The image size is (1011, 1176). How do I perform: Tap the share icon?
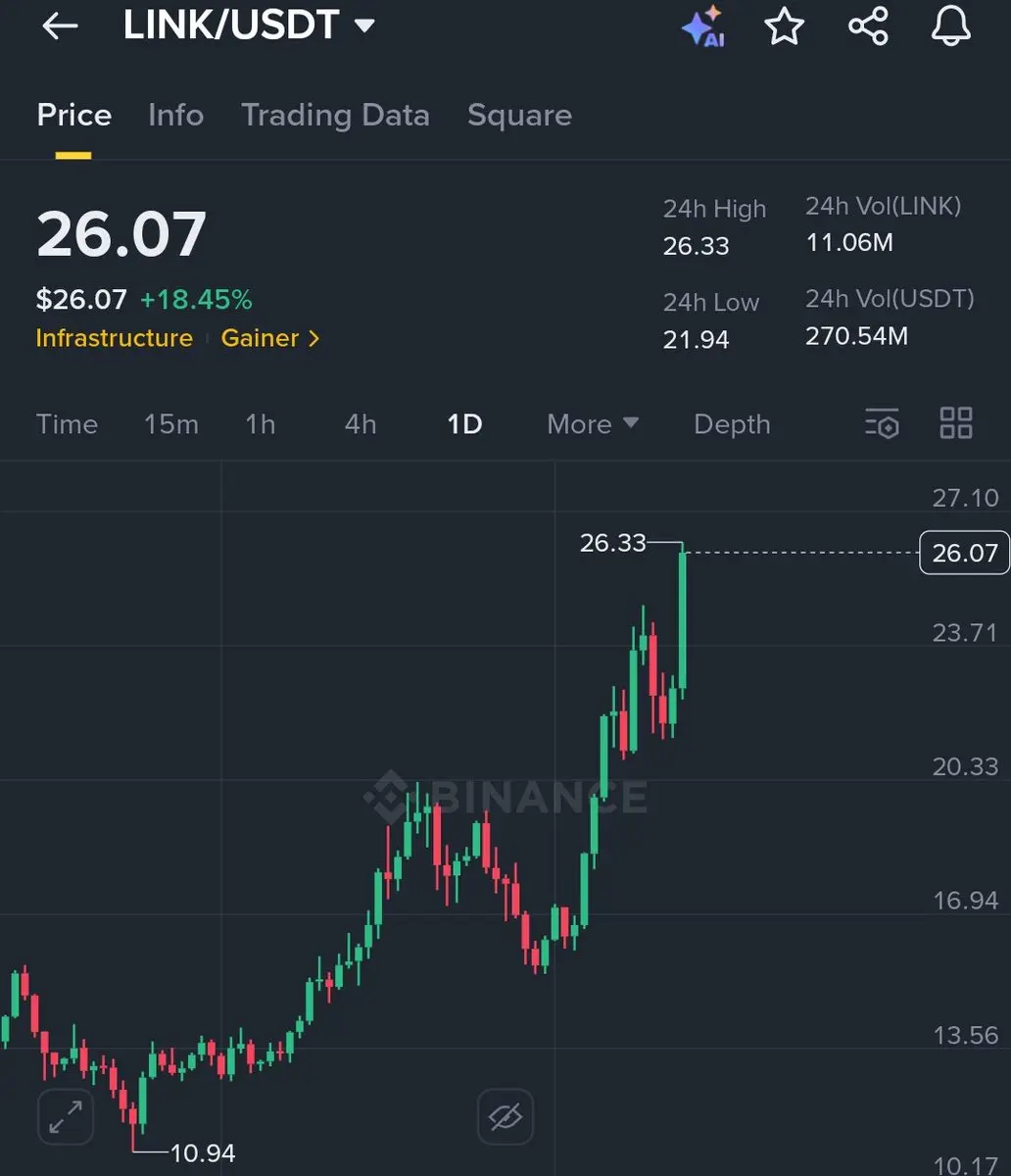(x=868, y=26)
